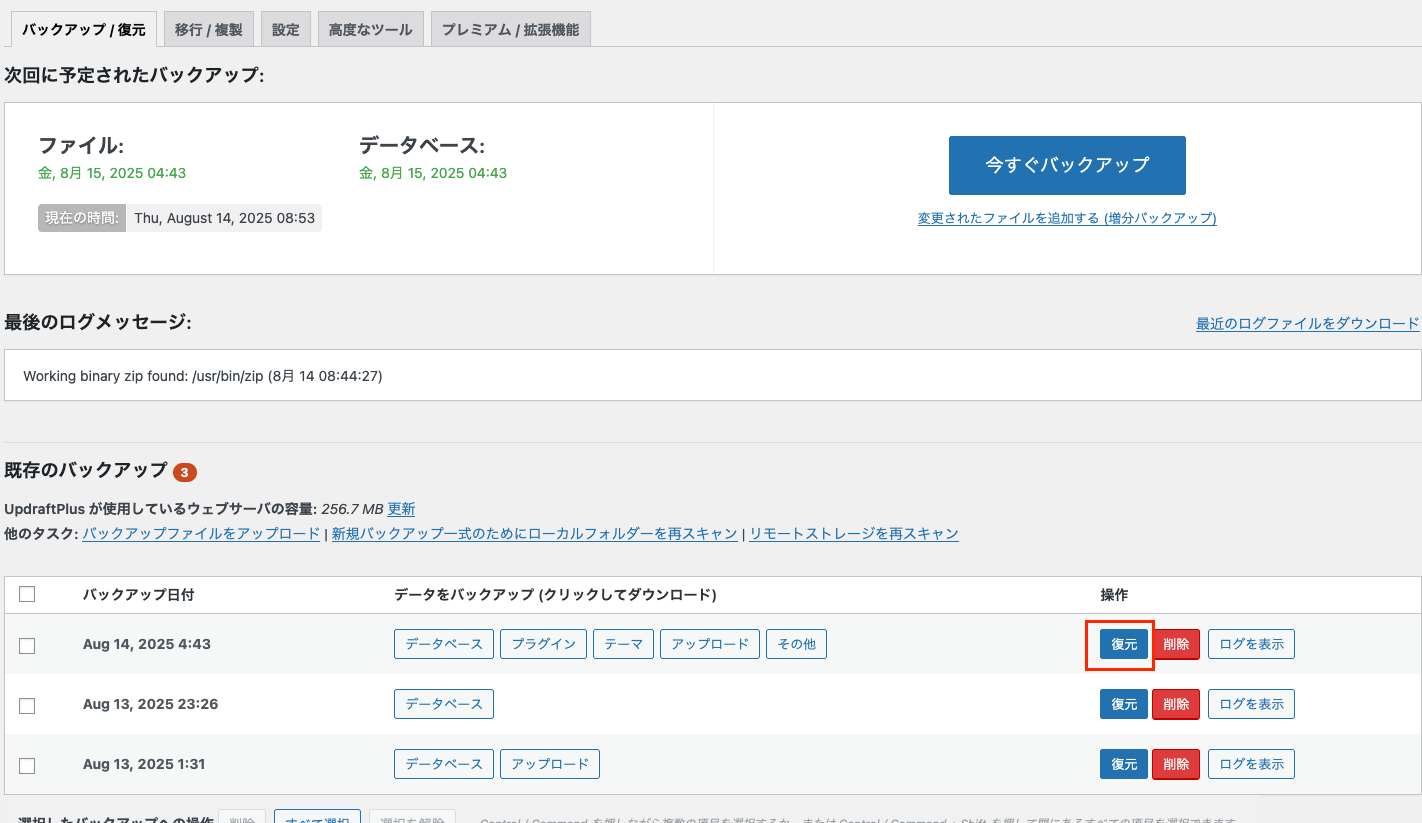Image resolution: width=1422 pixels, height=823 pixels.
Task: Open the プレミアム / 拡張機能 tab
Action: (x=511, y=29)
